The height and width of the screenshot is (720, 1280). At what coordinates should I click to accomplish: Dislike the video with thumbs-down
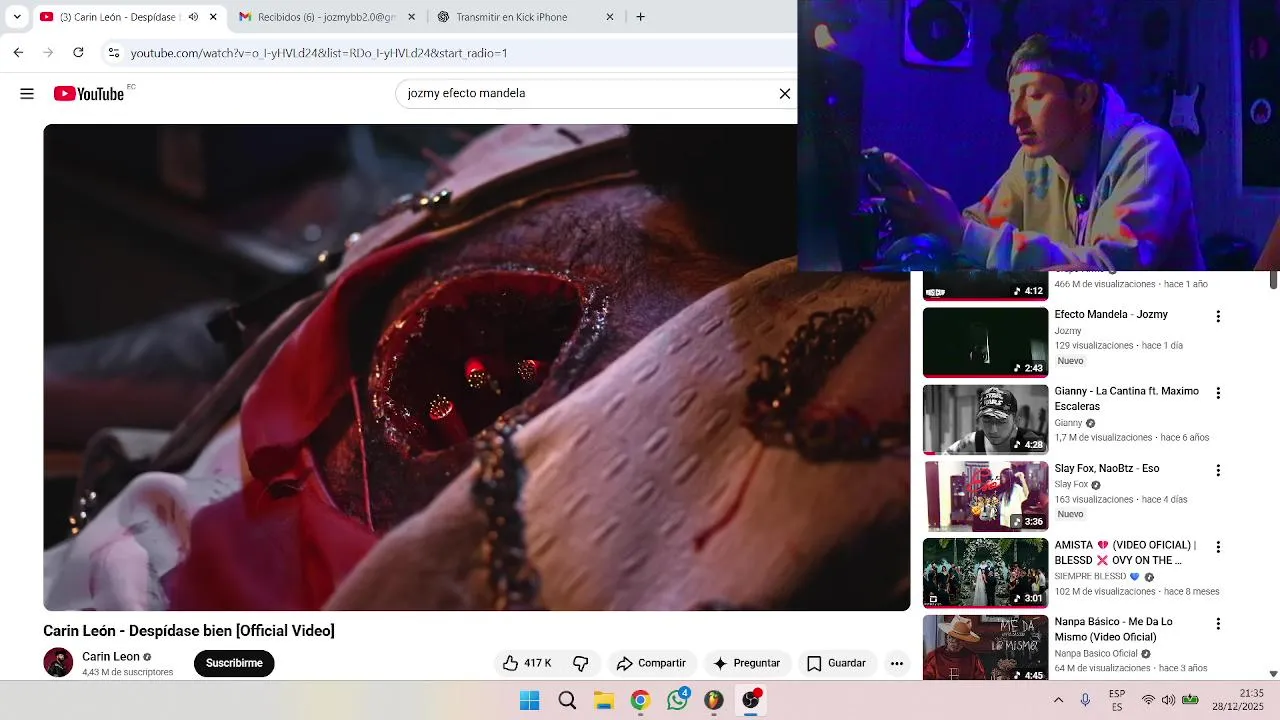[x=580, y=663]
